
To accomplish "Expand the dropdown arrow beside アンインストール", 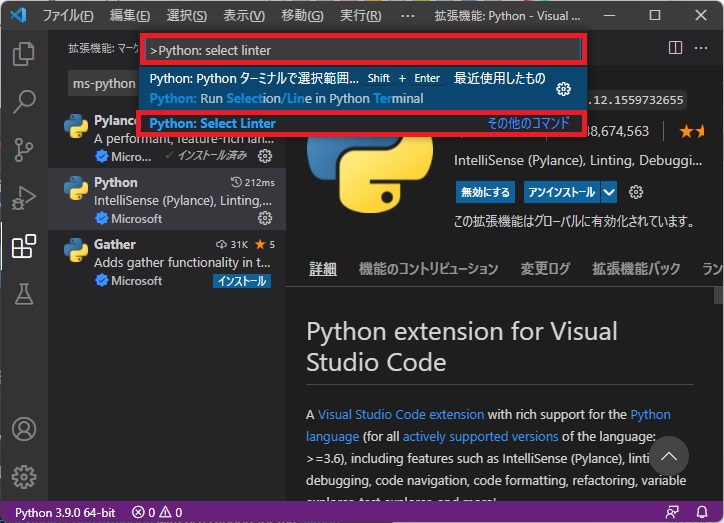I will (609, 192).
